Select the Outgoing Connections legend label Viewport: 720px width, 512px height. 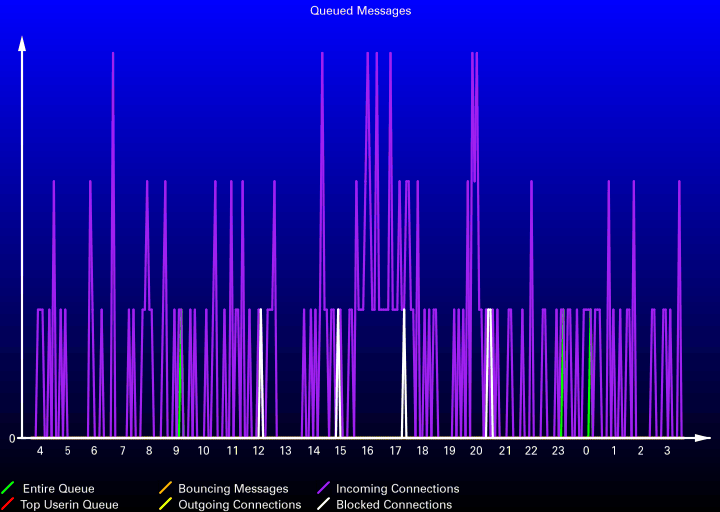(x=239, y=505)
